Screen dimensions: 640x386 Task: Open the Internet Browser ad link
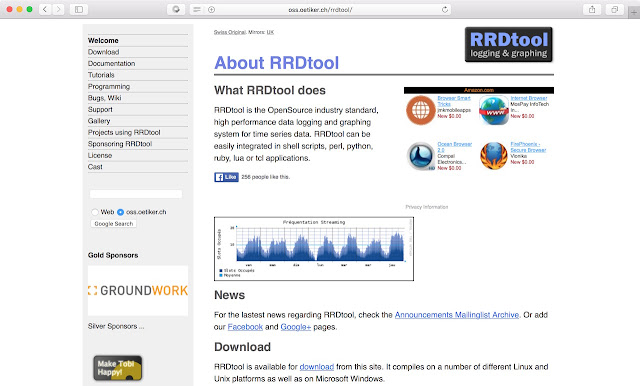tap(529, 98)
